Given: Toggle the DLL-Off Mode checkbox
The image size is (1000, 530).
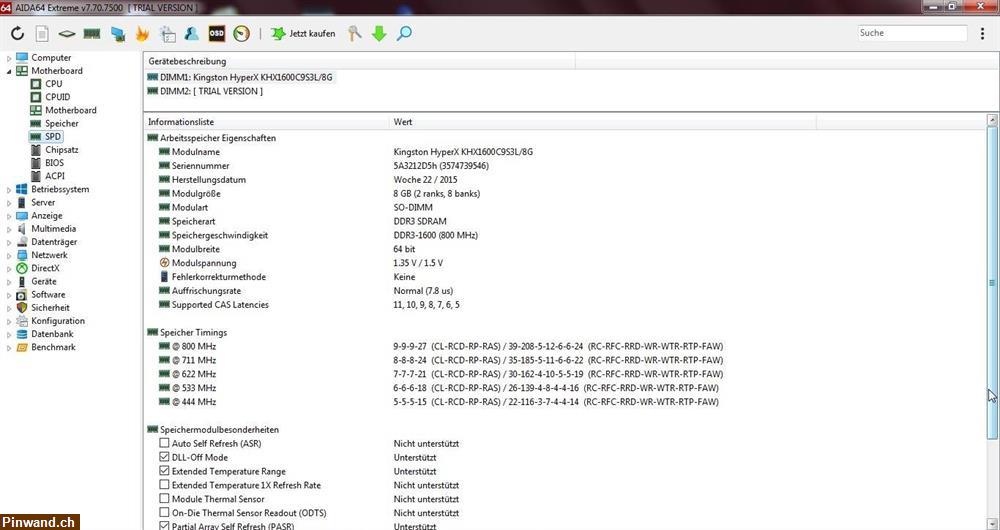Looking at the screenshot, I should 164,457.
